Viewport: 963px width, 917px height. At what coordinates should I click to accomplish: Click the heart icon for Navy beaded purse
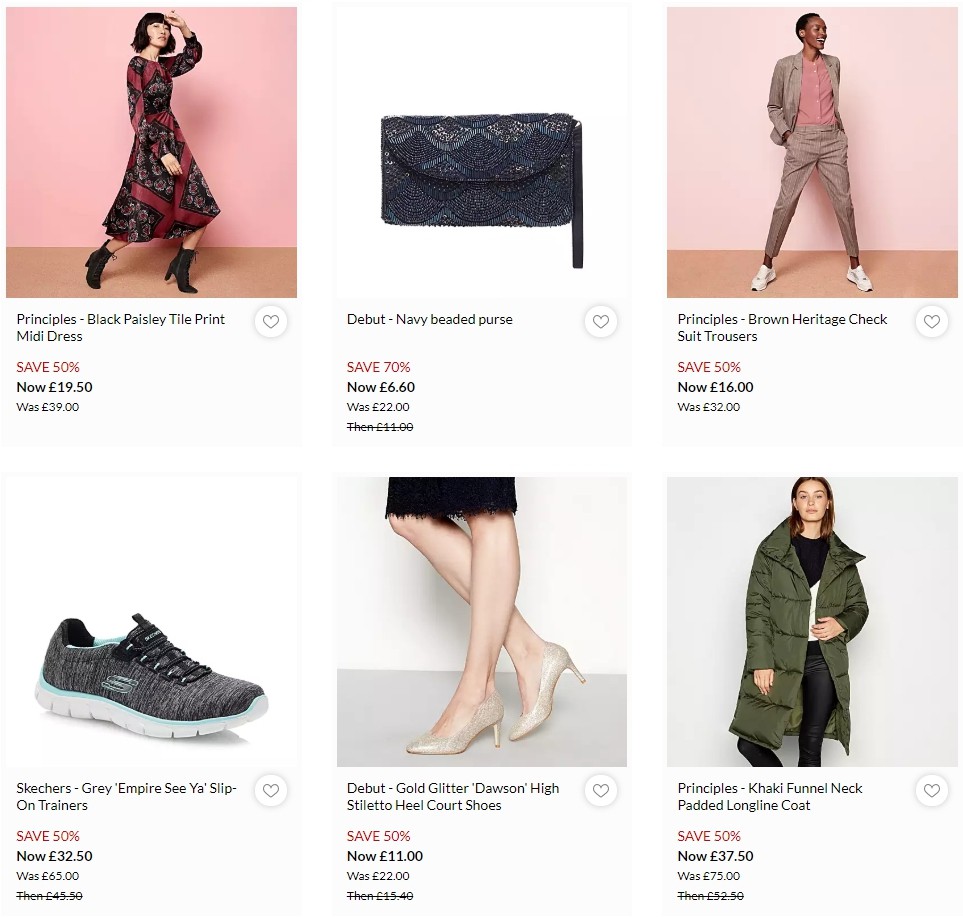601,322
